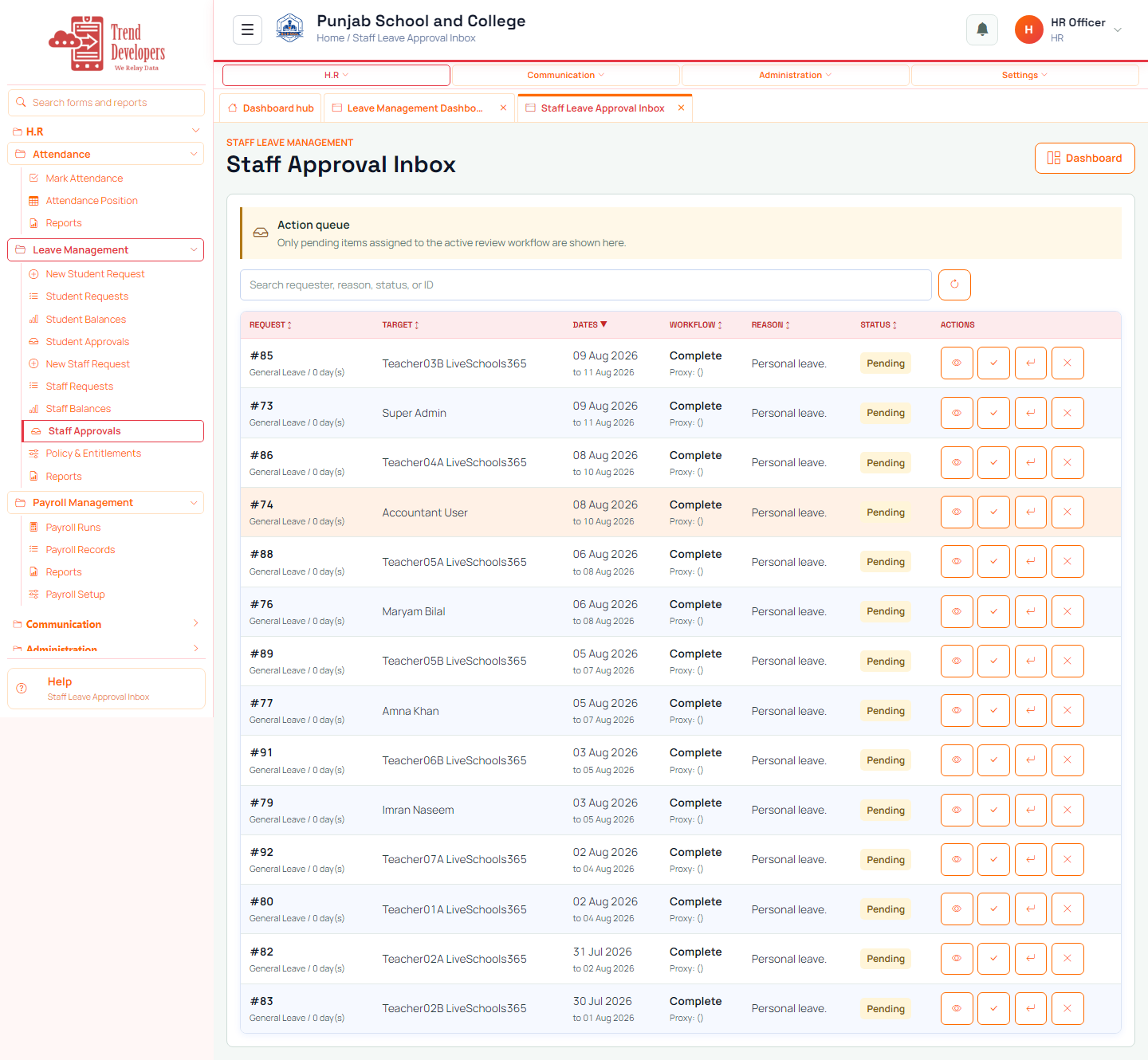Reject request #89 for Teacher05B
Viewport: 1148px width, 1060px height.
(x=1067, y=661)
